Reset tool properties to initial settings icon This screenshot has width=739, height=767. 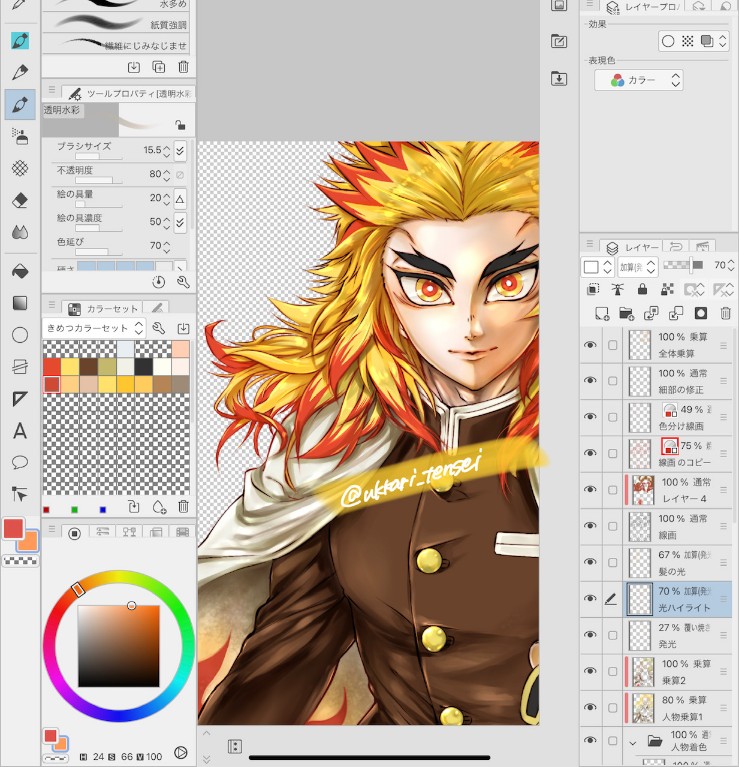158,282
